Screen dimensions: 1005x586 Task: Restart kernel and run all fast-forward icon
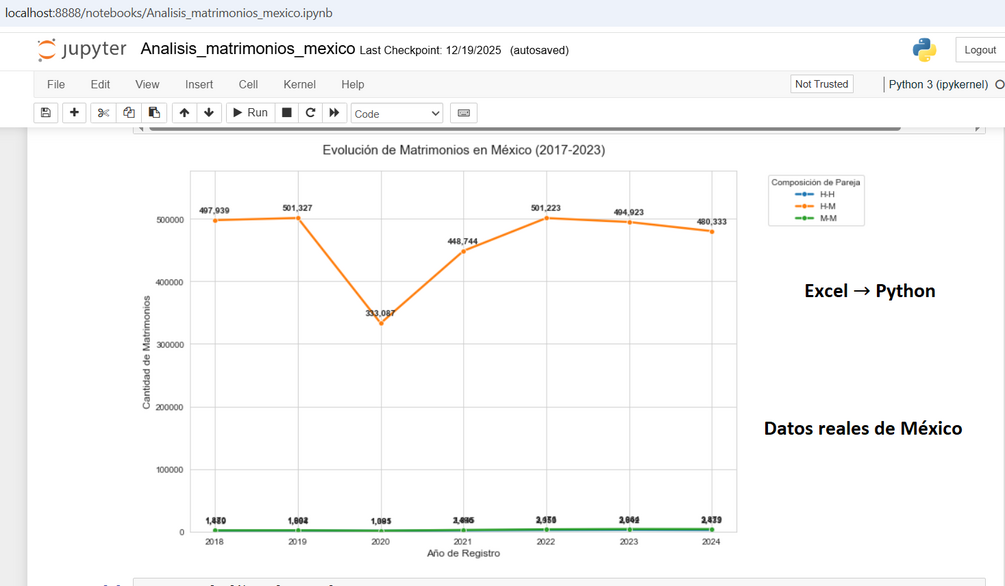point(334,113)
